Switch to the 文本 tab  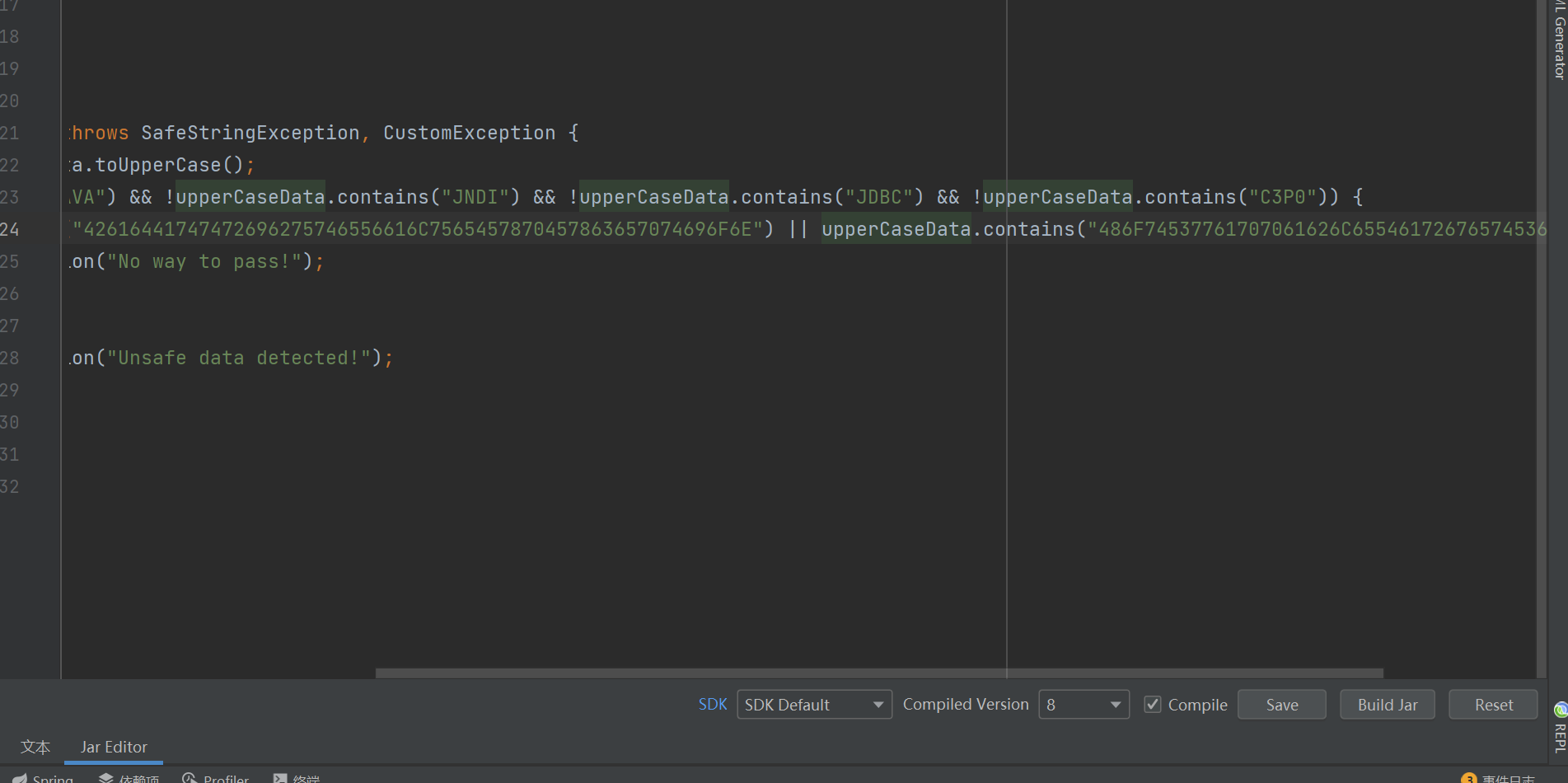coord(35,747)
